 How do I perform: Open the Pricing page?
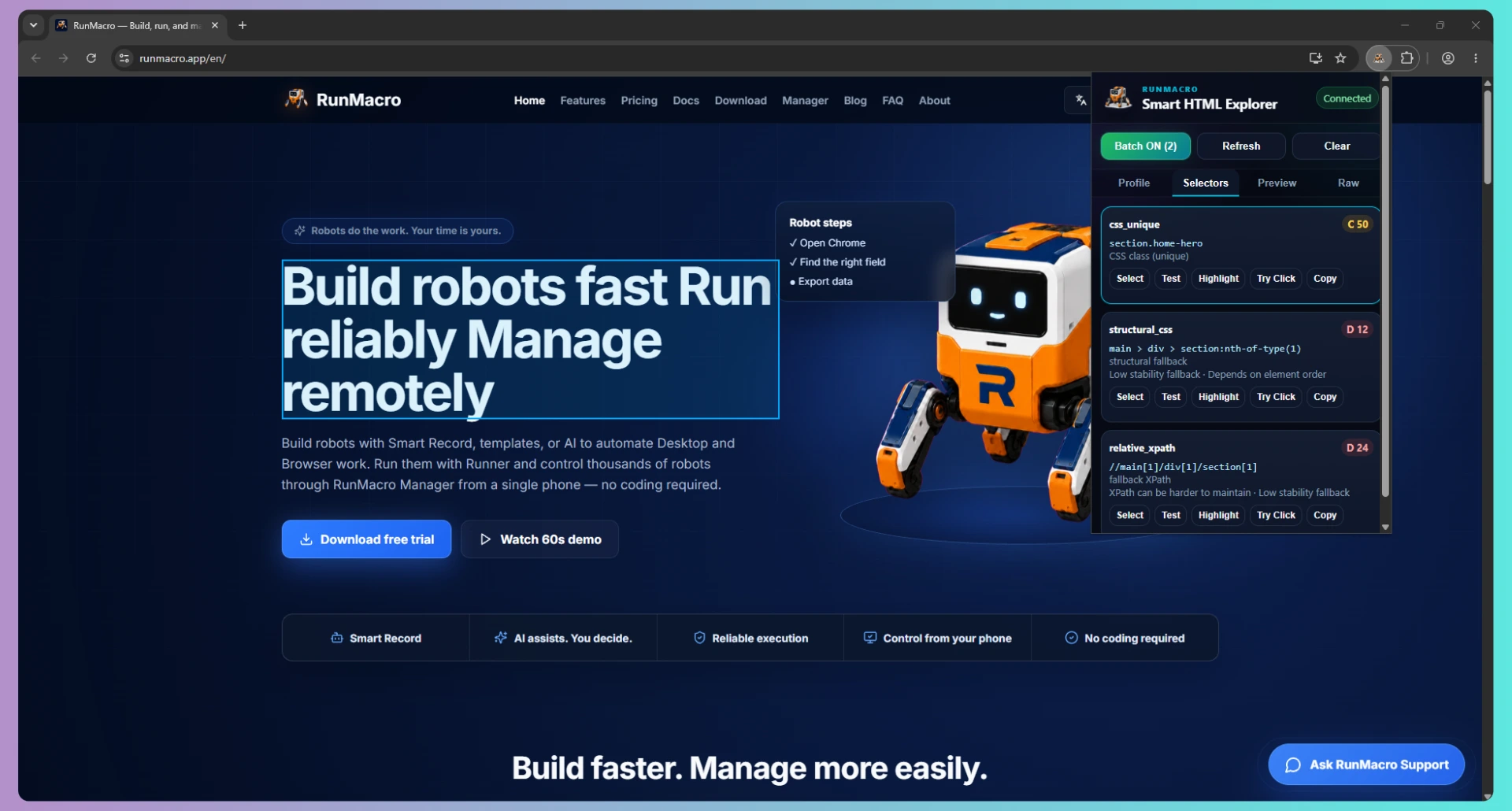point(639,100)
